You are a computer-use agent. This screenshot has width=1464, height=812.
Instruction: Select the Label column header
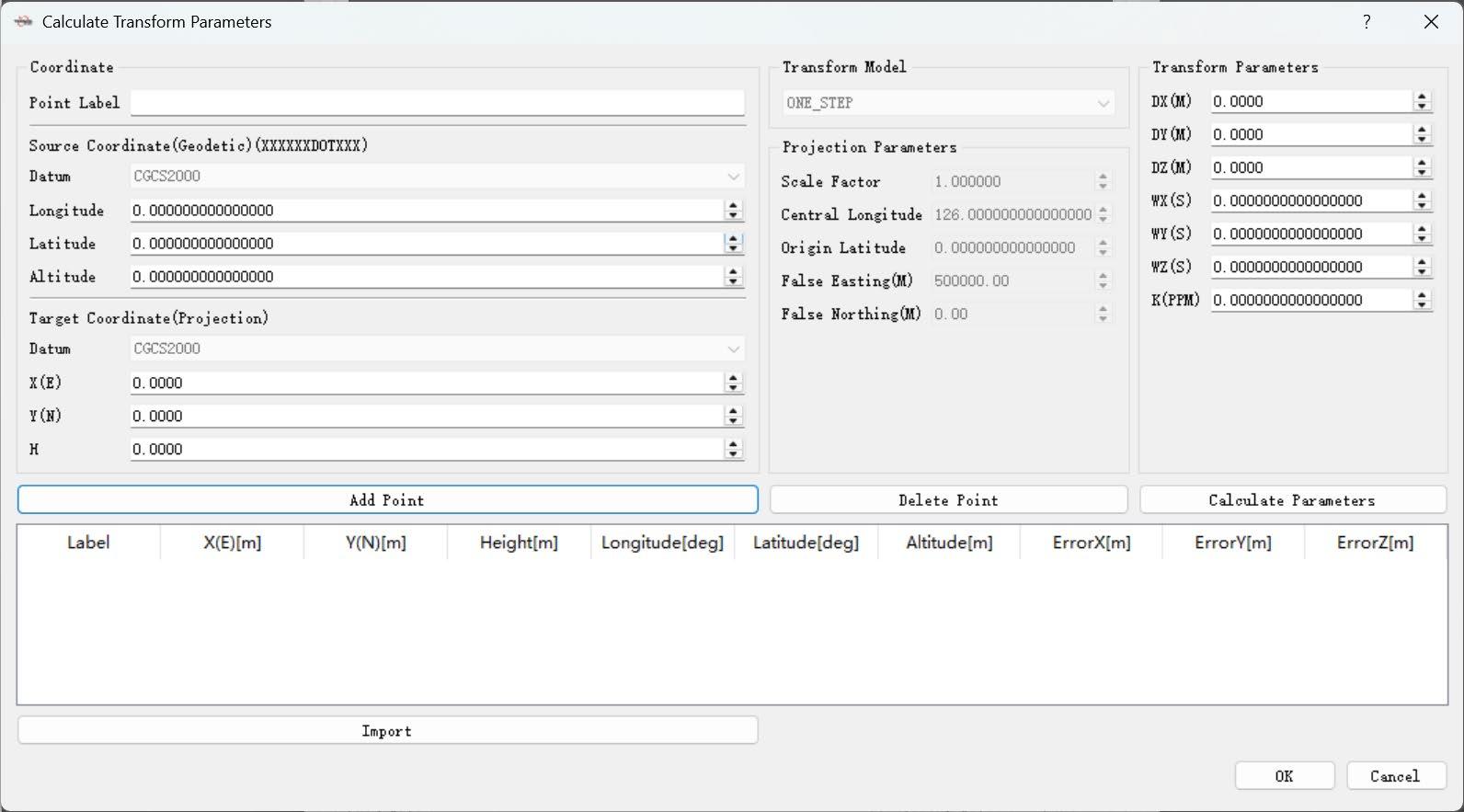(x=88, y=543)
